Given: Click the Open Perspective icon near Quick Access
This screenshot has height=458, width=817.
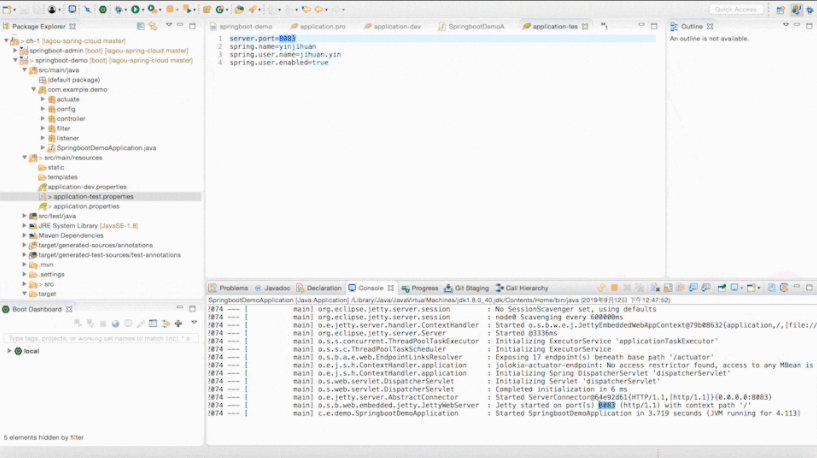Looking at the screenshot, I should [780, 9].
